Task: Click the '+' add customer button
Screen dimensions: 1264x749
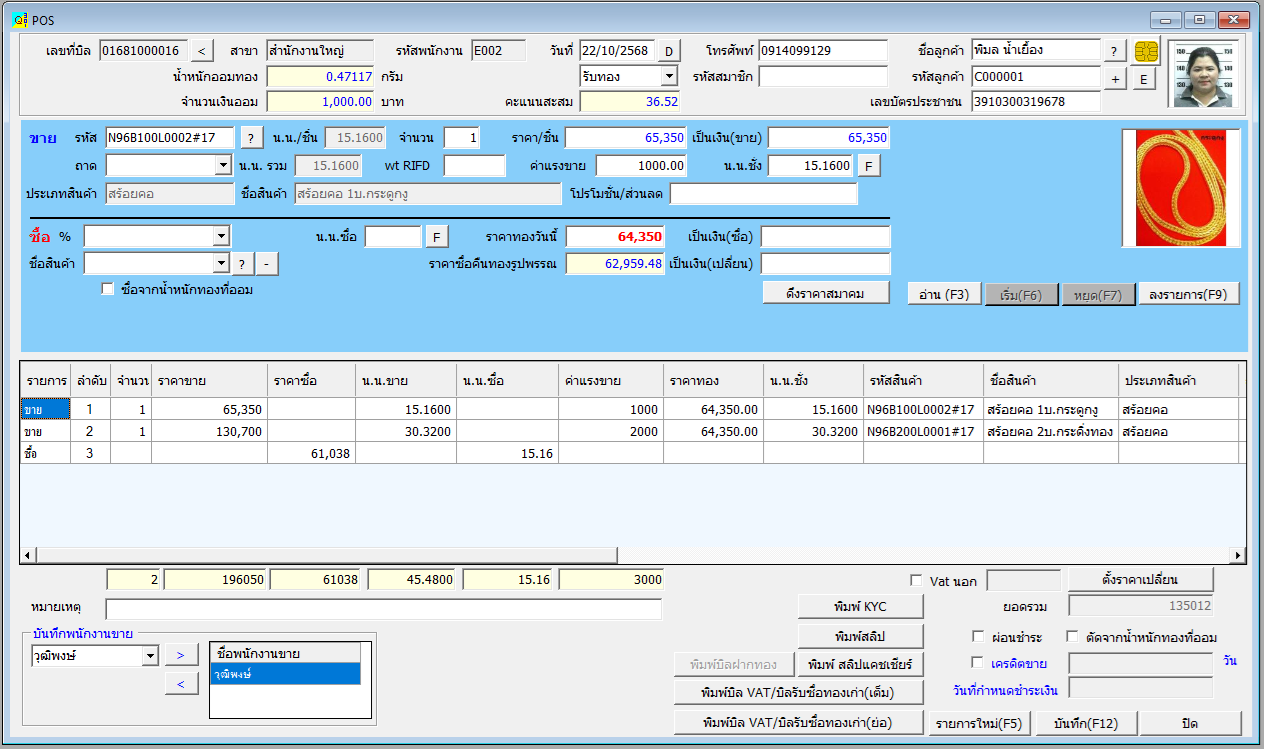Action: click(x=1115, y=79)
